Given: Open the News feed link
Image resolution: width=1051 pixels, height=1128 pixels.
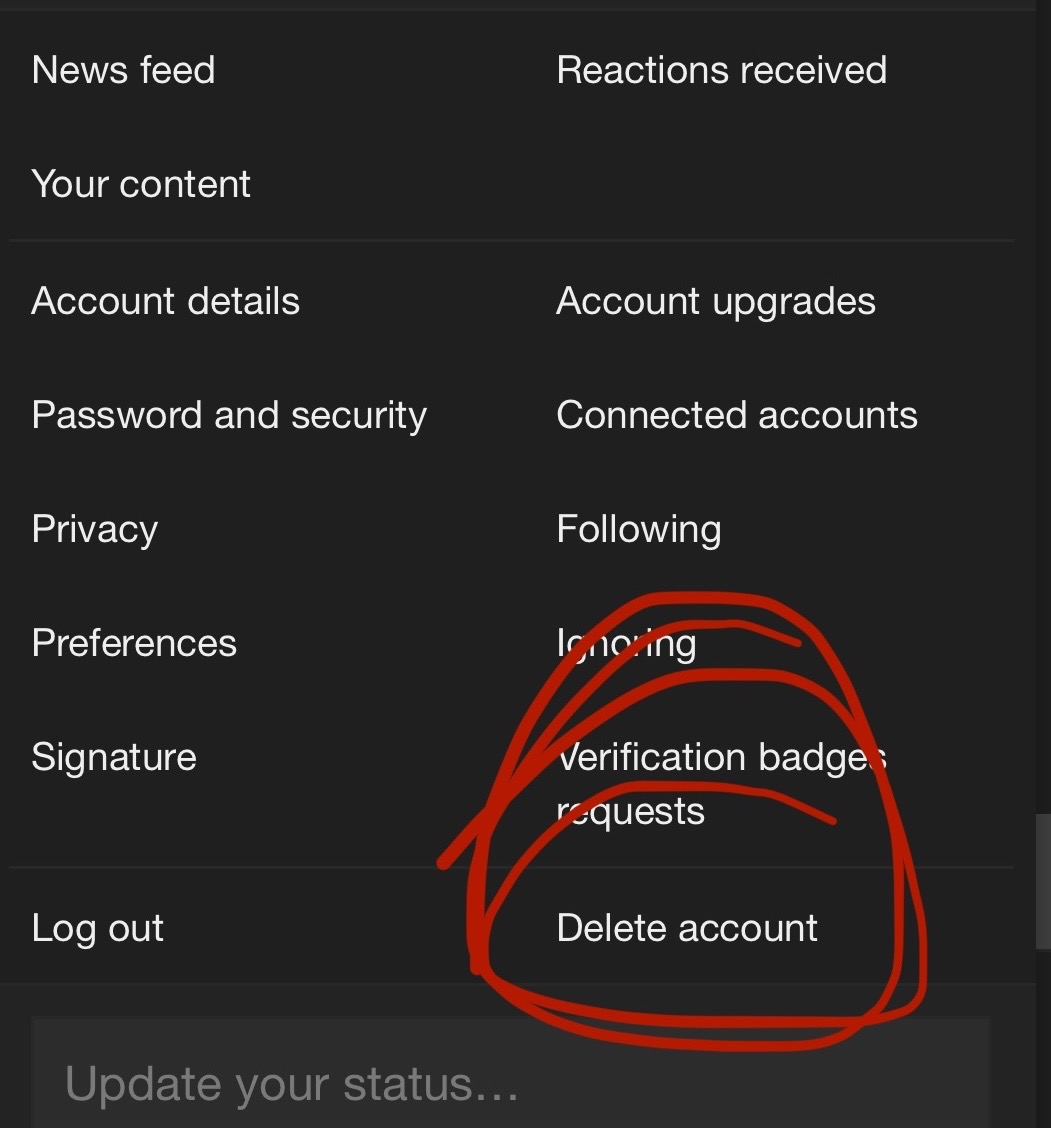Looking at the screenshot, I should (123, 70).
